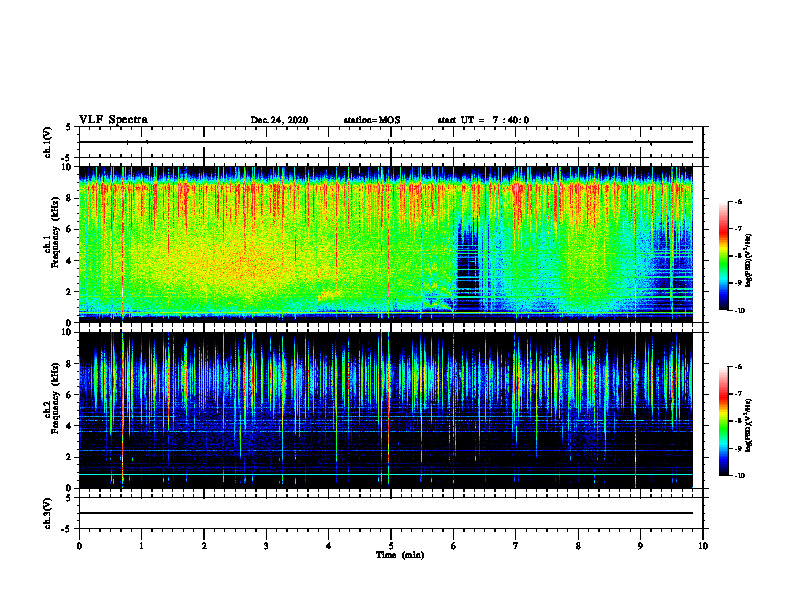Click the "4" kHz tick on ch.1 spectrogram
The height and width of the screenshot is (612, 792).
point(70,261)
